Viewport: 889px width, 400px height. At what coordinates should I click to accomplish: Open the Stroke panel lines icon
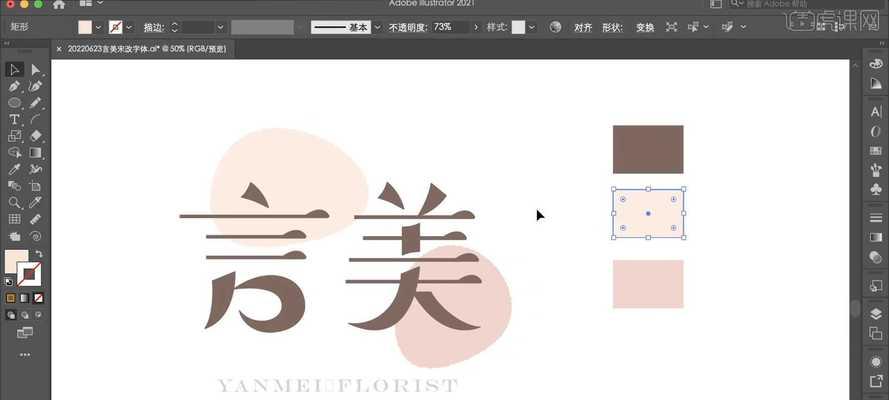[x=876, y=218]
